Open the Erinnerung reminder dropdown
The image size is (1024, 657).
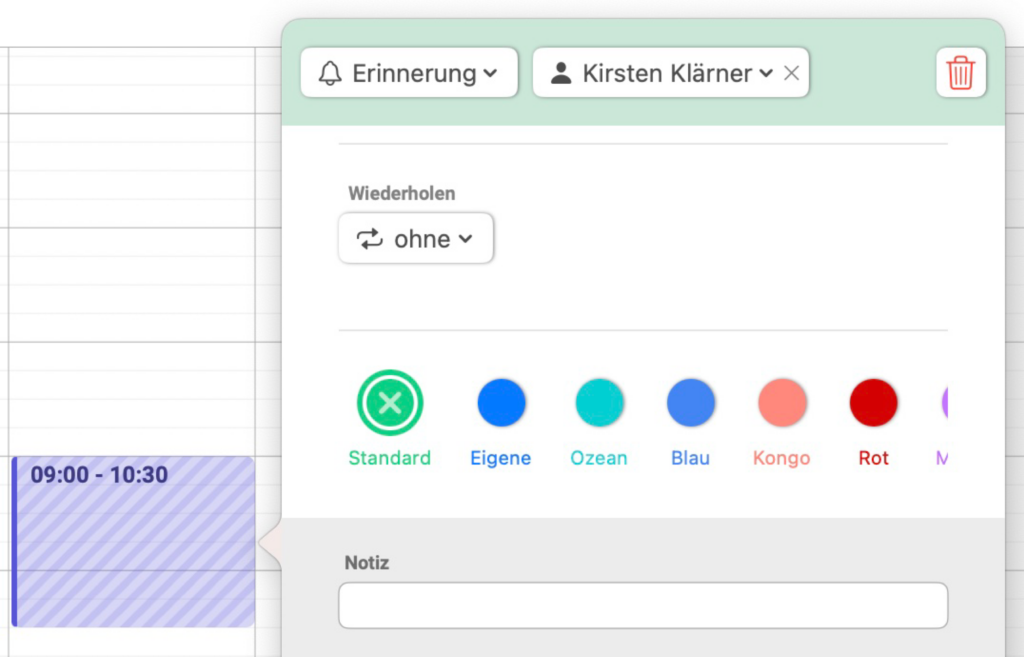(409, 72)
